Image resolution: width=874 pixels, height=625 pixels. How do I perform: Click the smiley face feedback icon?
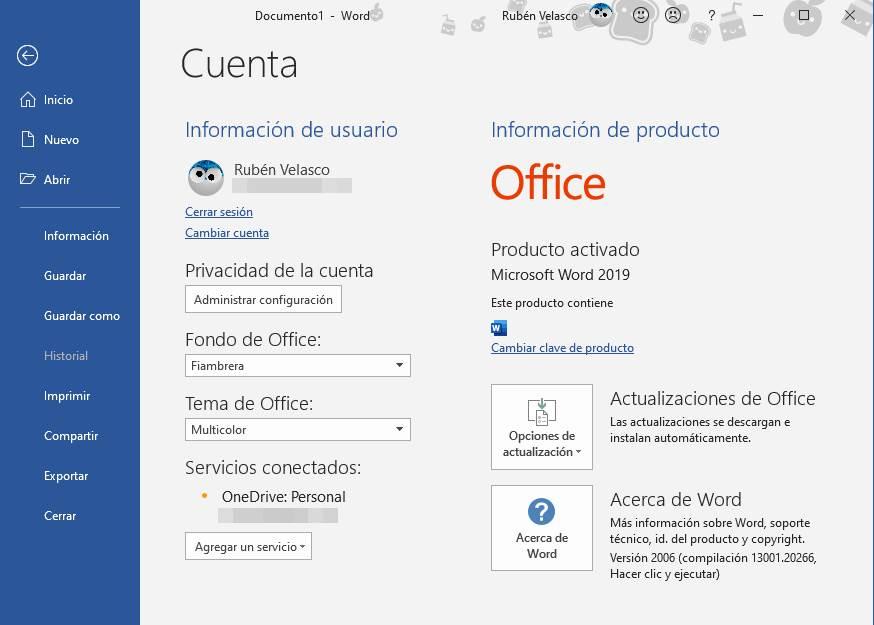click(x=641, y=15)
